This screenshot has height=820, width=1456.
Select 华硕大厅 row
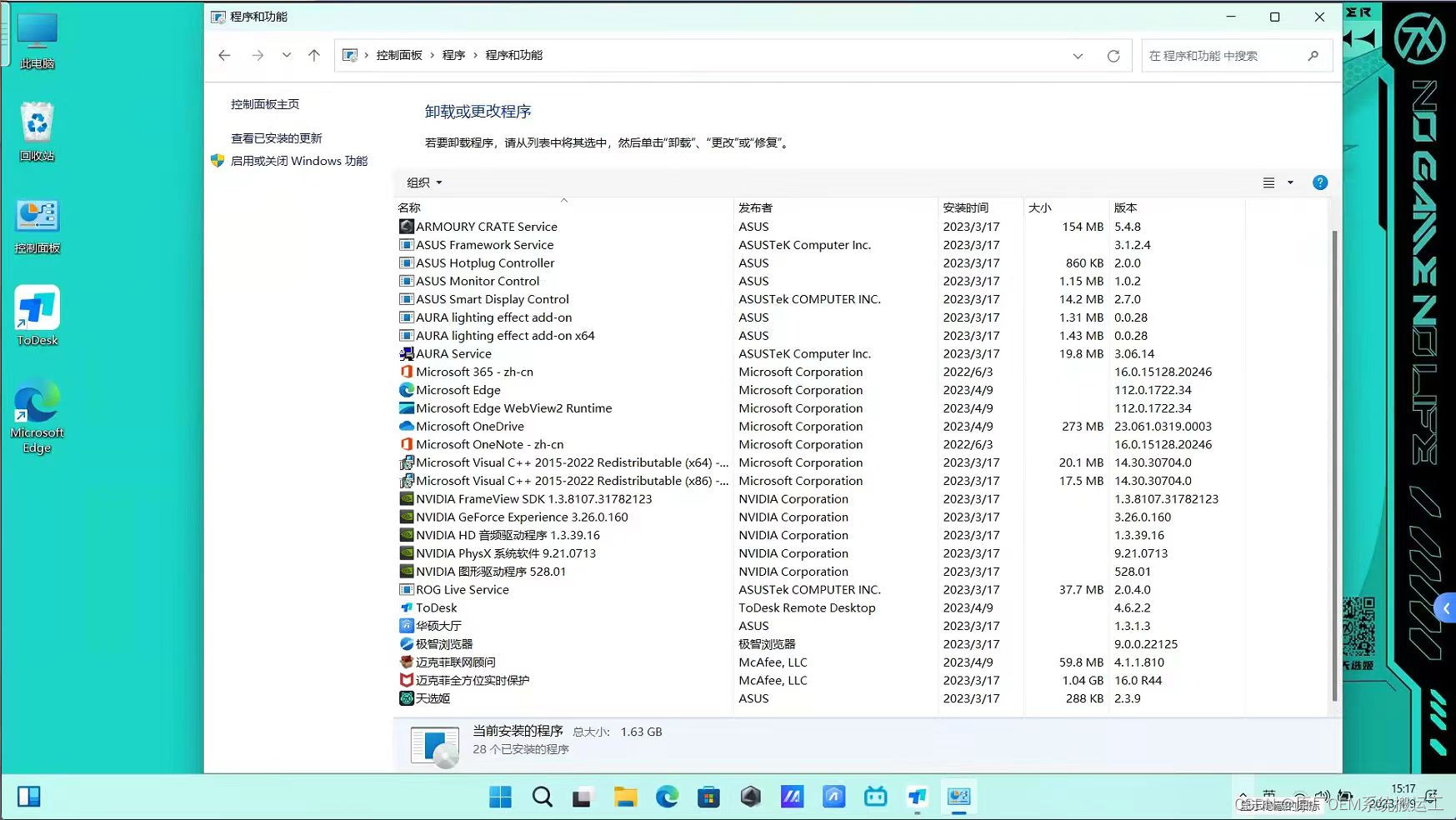(x=821, y=626)
